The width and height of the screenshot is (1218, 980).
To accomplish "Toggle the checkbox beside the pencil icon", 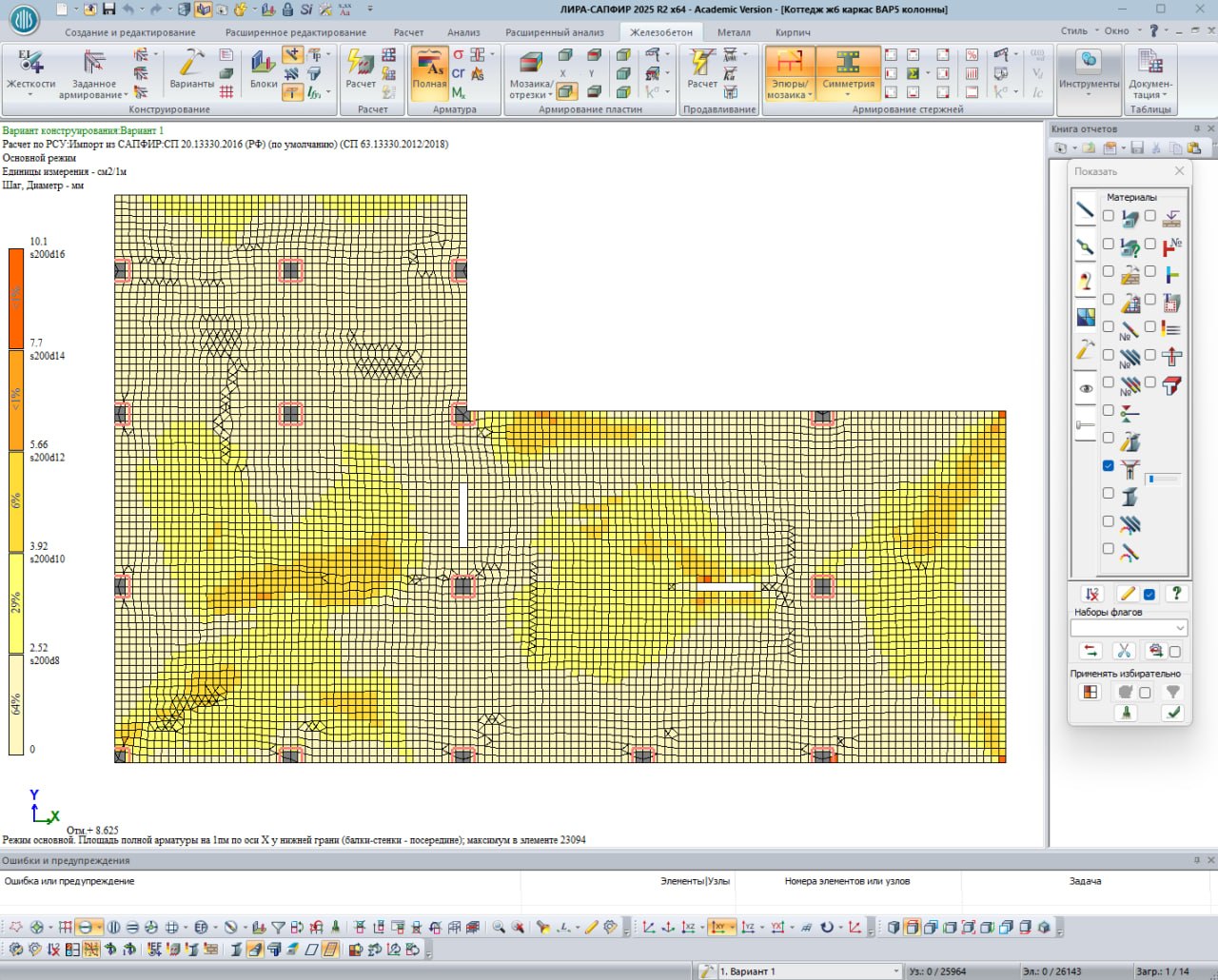I will [x=1149, y=595].
